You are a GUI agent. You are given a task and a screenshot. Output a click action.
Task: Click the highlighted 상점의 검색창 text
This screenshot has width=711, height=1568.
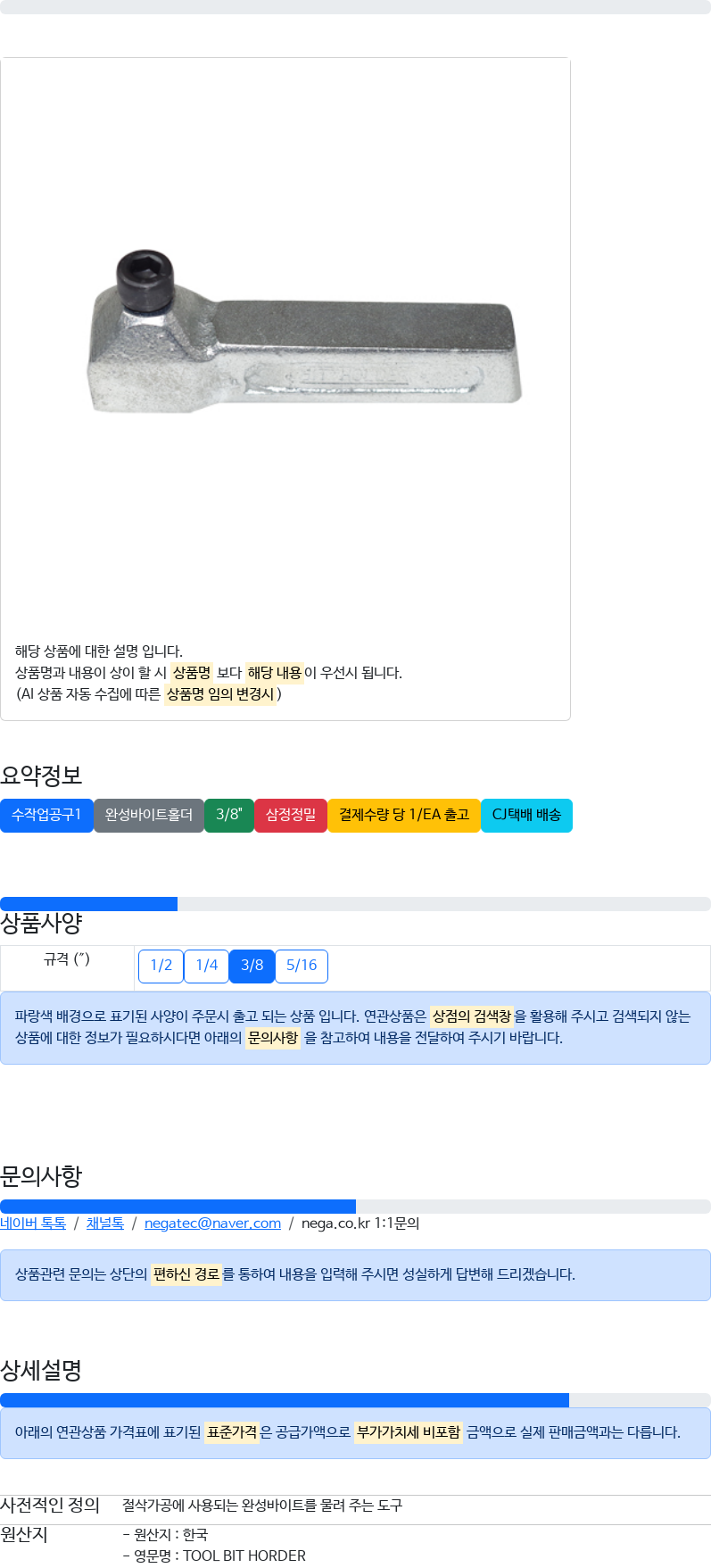tap(472, 1016)
